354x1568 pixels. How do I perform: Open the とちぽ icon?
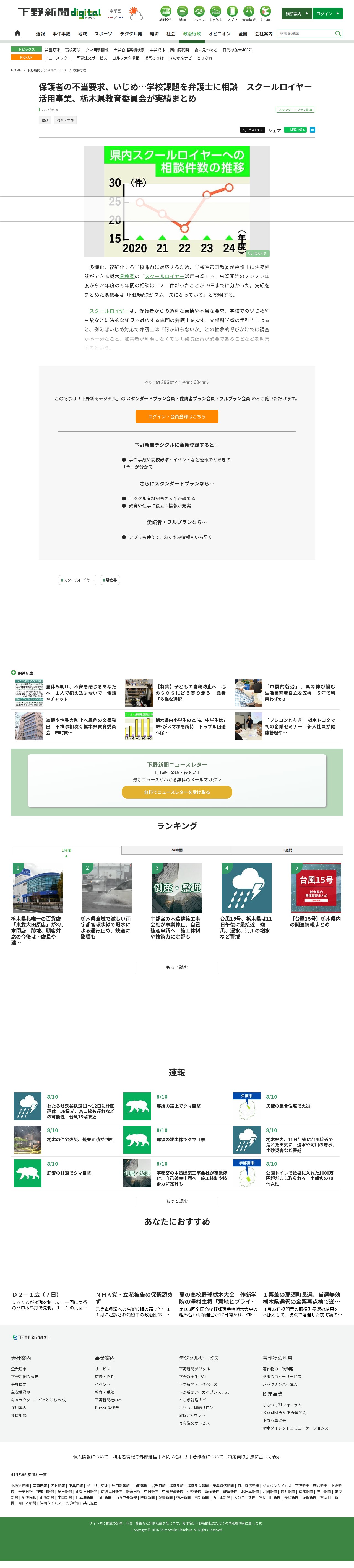[x=265, y=13]
